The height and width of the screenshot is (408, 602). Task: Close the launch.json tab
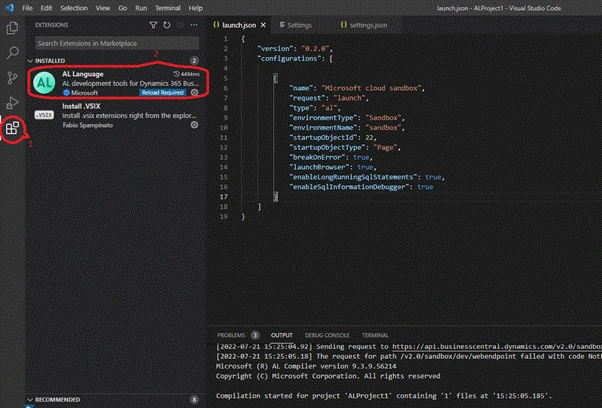[x=263, y=25]
